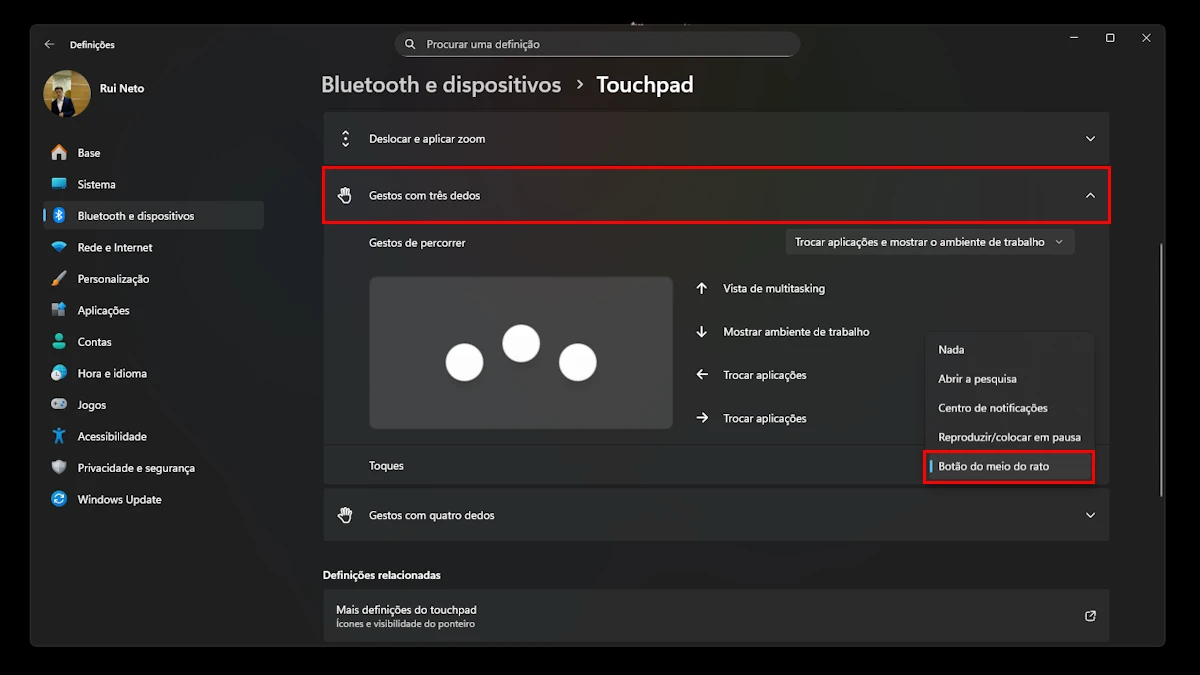Click the back arrow in title bar
The width and height of the screenshot is (1200, 675).
[49, 44]
